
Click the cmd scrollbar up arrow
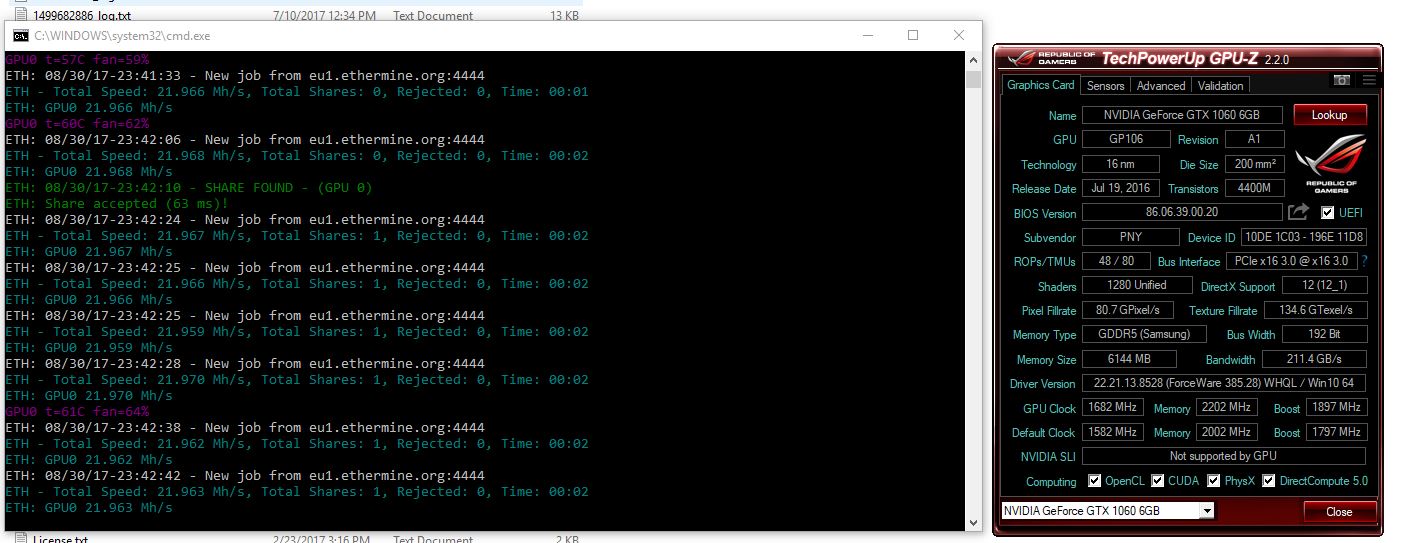point(974,60)
